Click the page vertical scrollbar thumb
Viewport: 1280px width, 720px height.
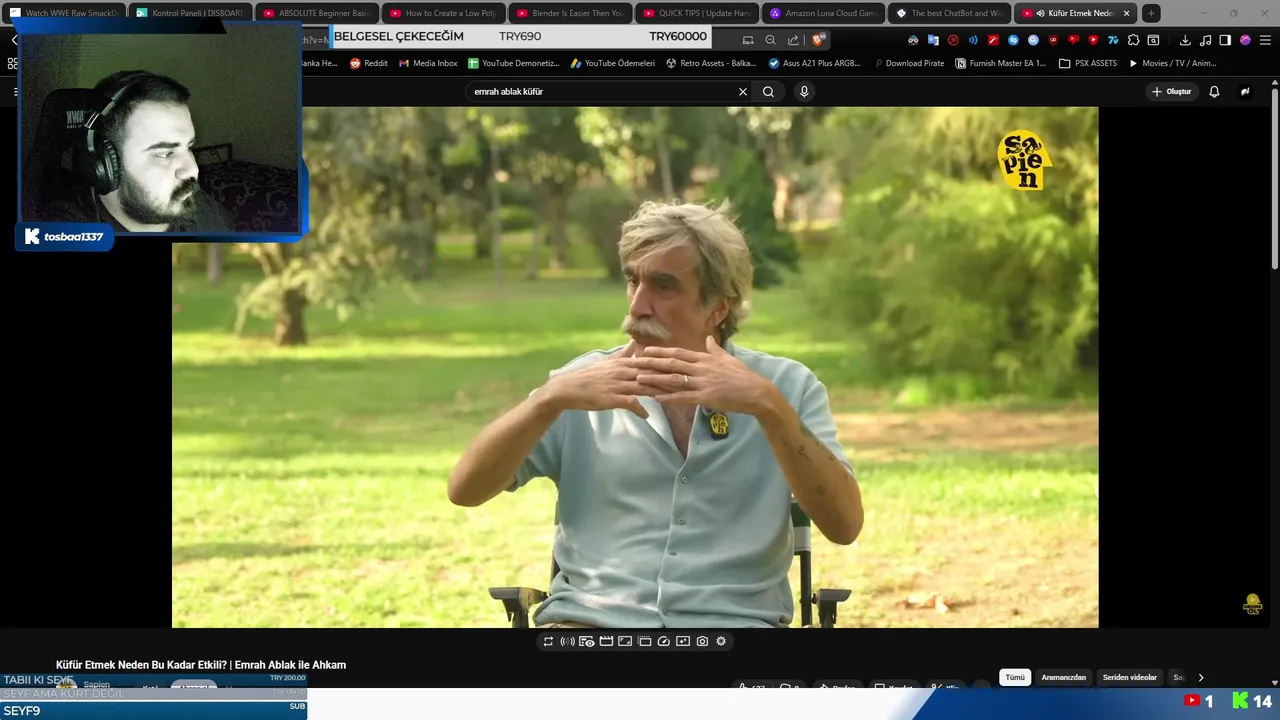[1274, 180]
